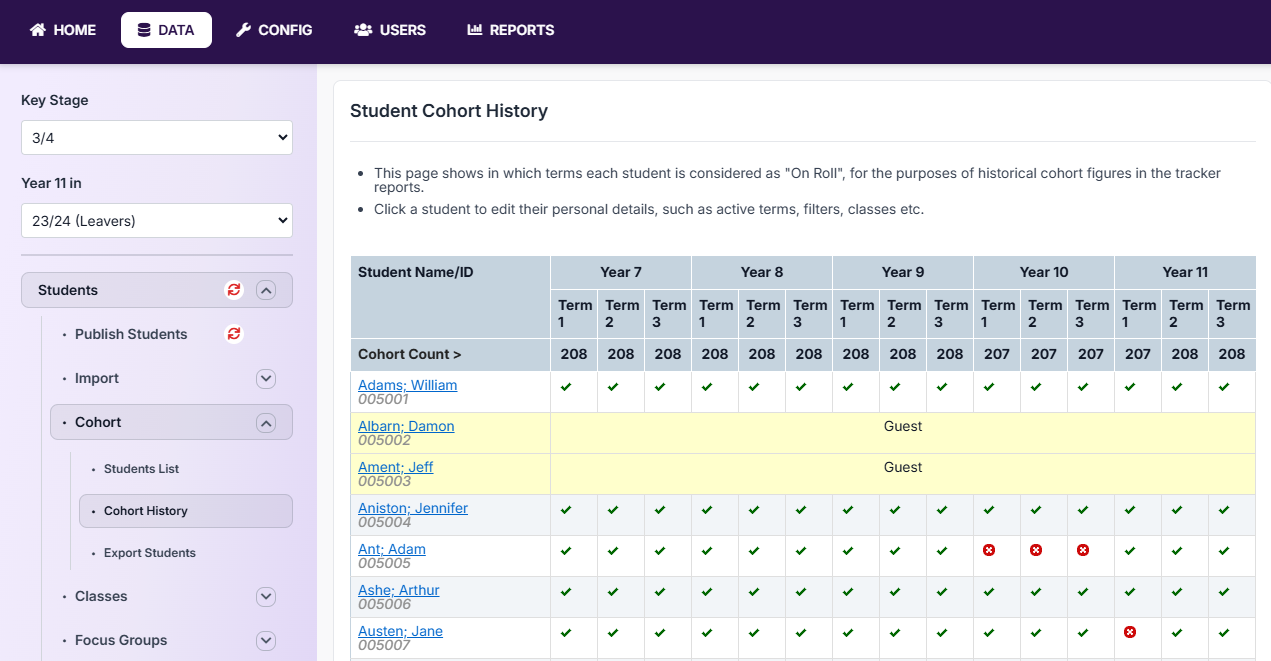Open the Students List menu item

[x=141, y=469]
